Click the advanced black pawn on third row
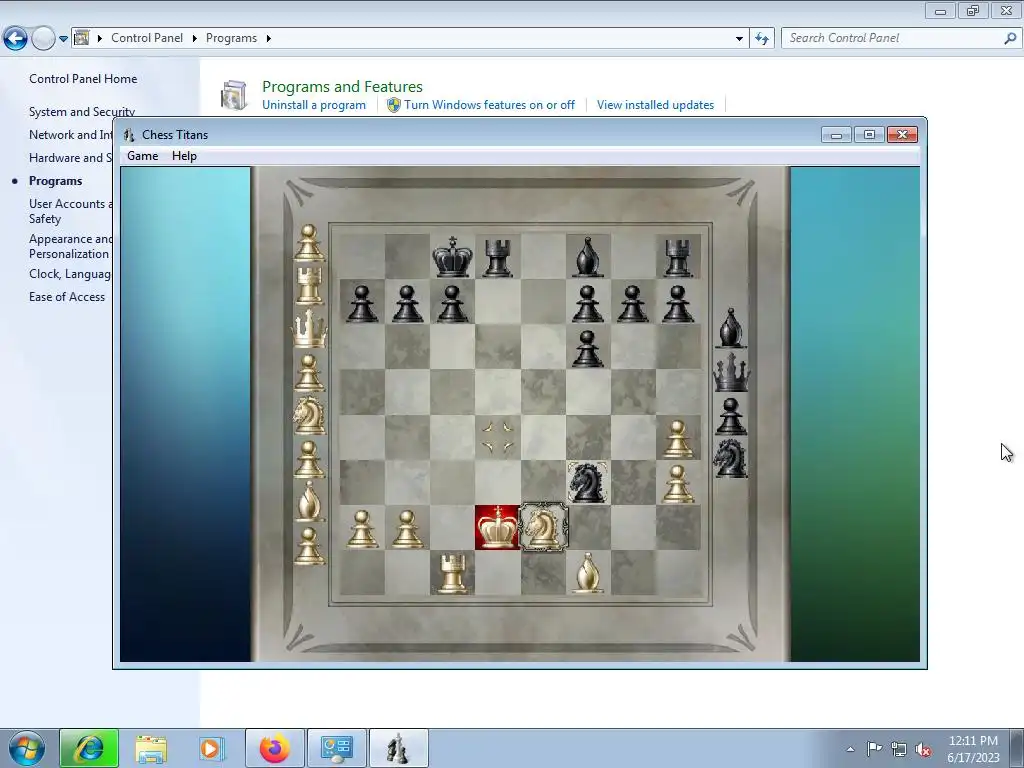This screenshot has height=768, width=1024. (587, 348)
